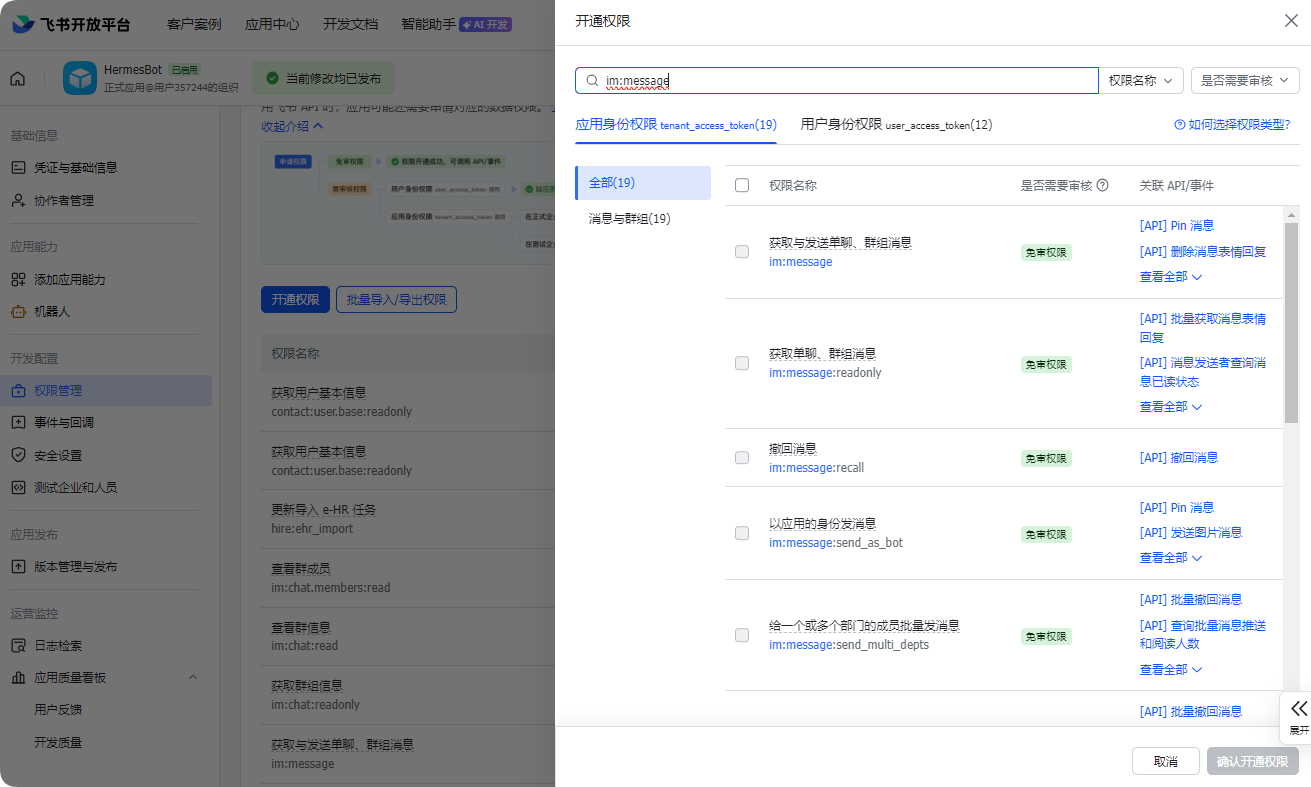Click the 取消 button

point(1165,761)
